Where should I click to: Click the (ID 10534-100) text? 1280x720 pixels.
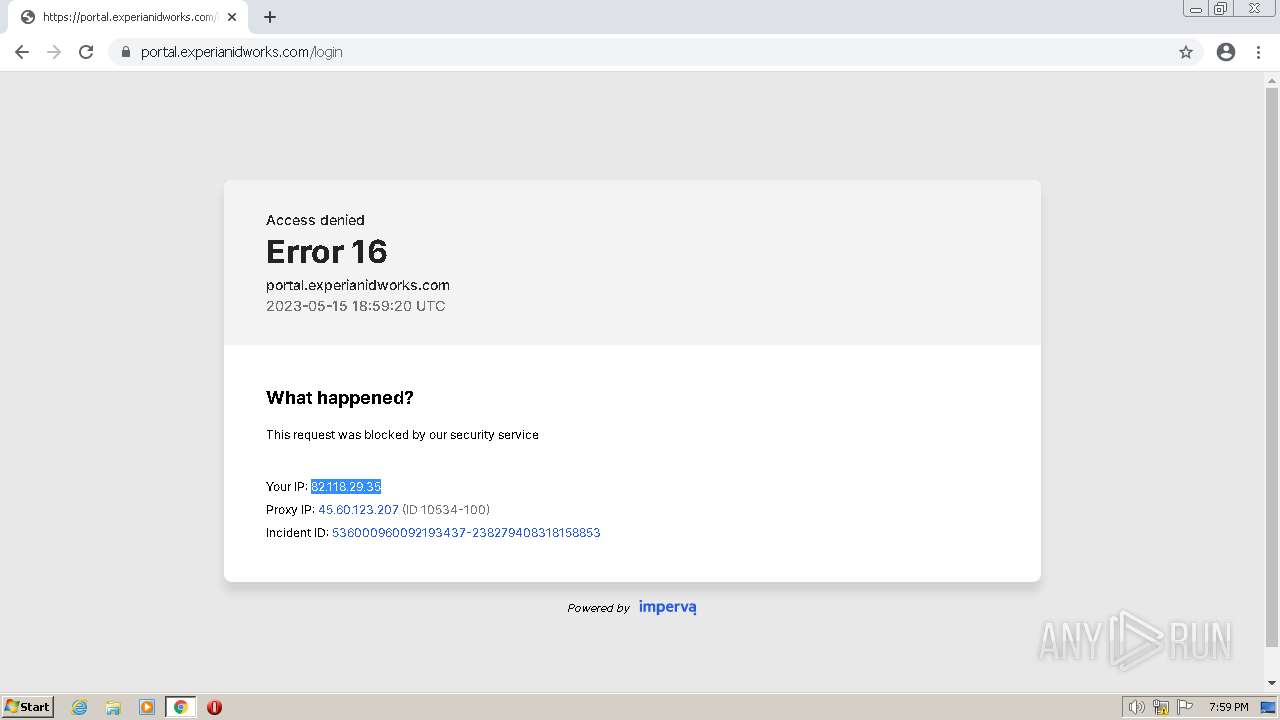[446, 510]
